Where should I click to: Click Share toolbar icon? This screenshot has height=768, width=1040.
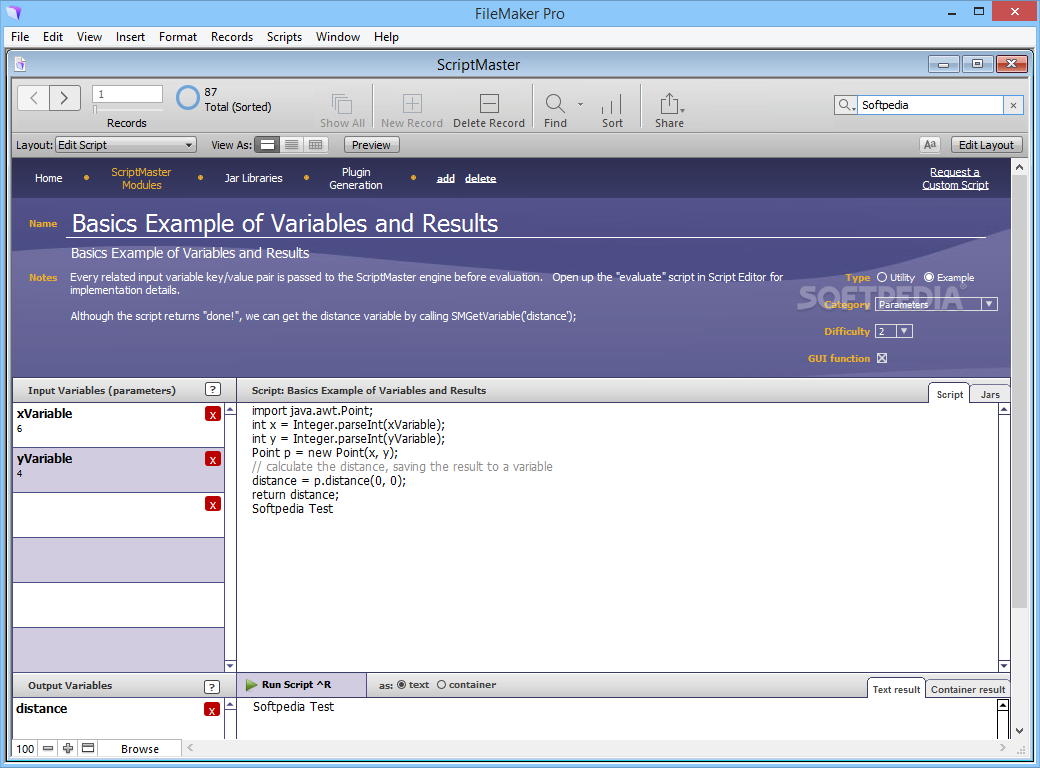pos(669,103)
